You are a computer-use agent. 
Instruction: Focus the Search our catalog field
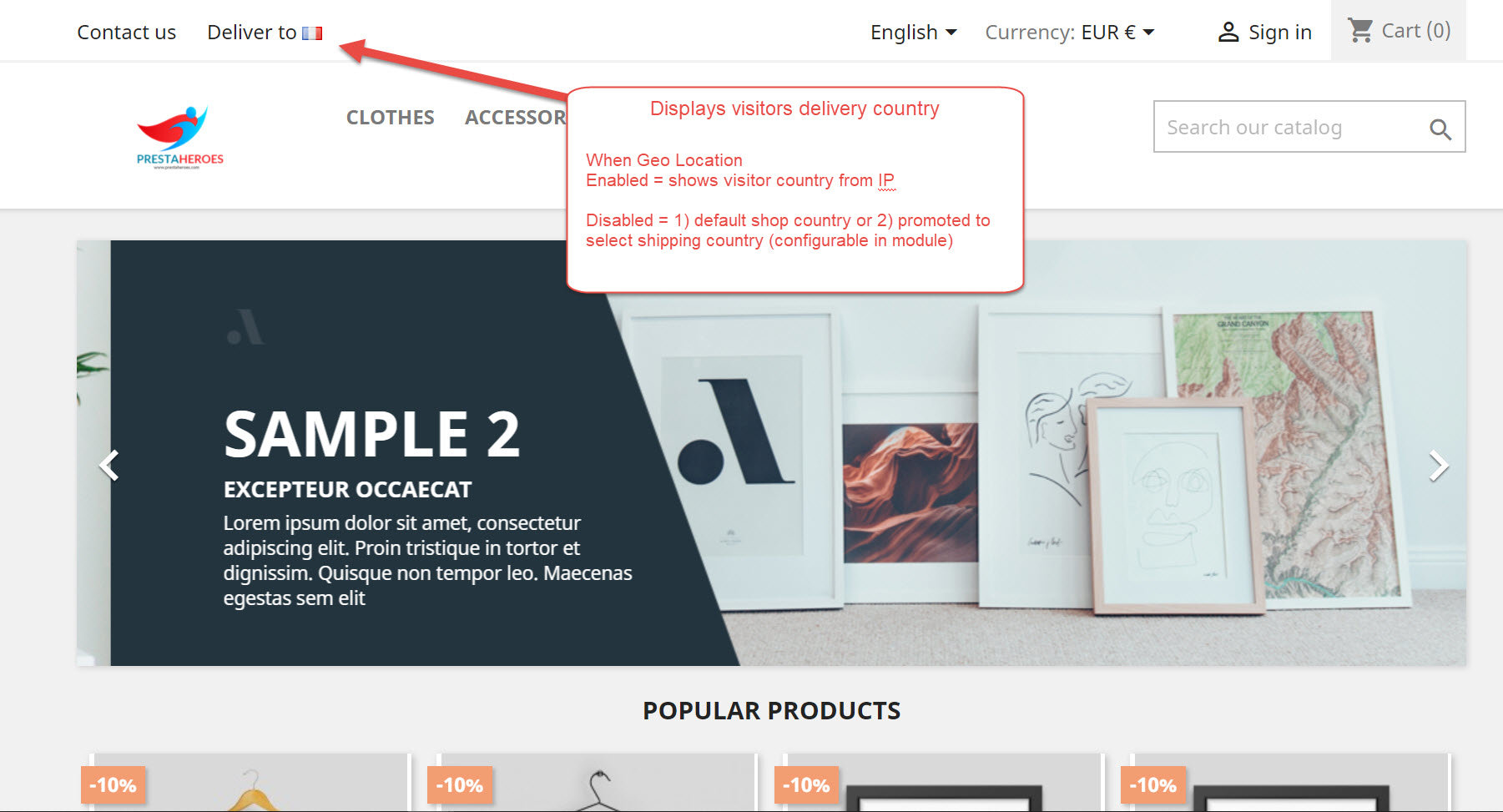click(1292, 127)
